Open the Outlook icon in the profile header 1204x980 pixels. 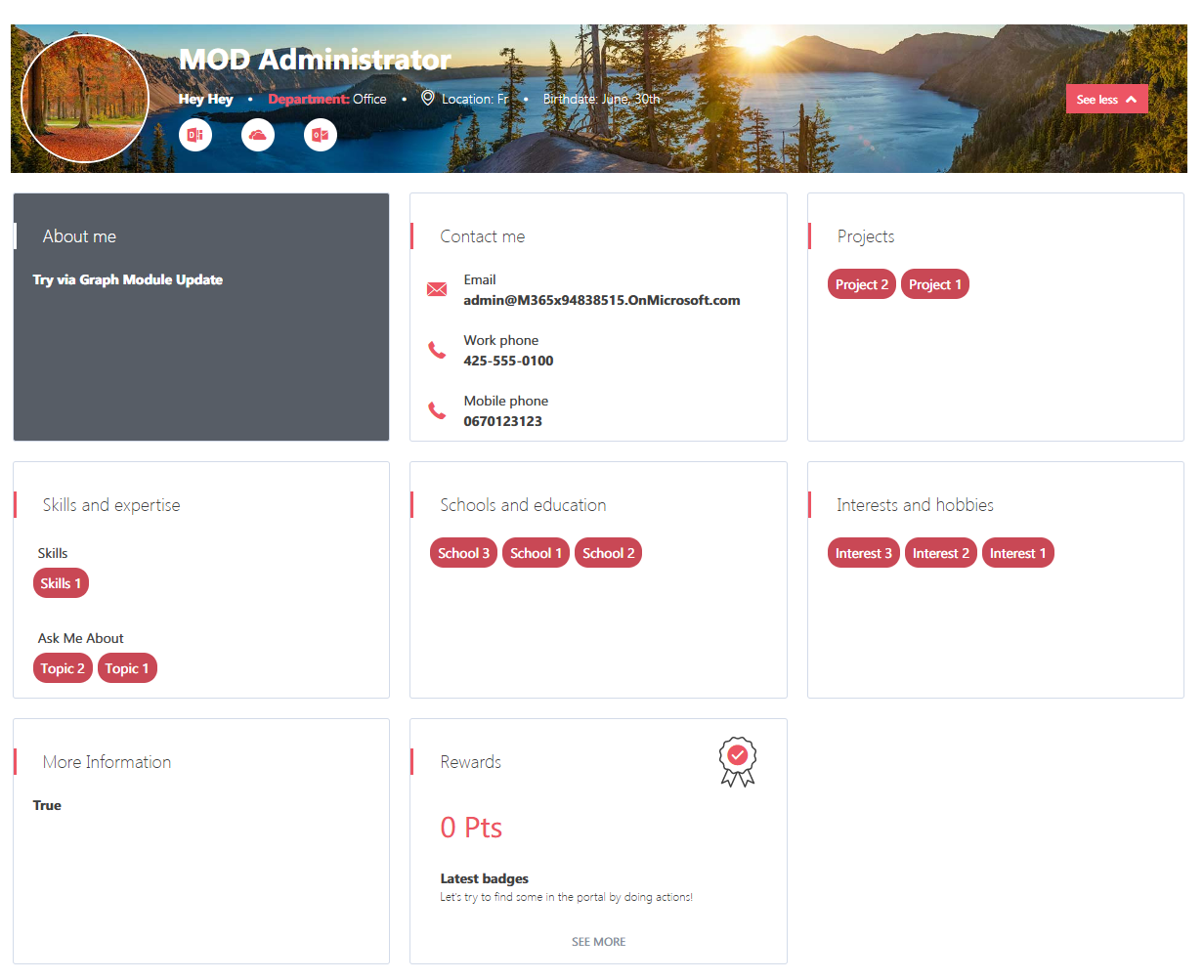(x=321, y=135)
